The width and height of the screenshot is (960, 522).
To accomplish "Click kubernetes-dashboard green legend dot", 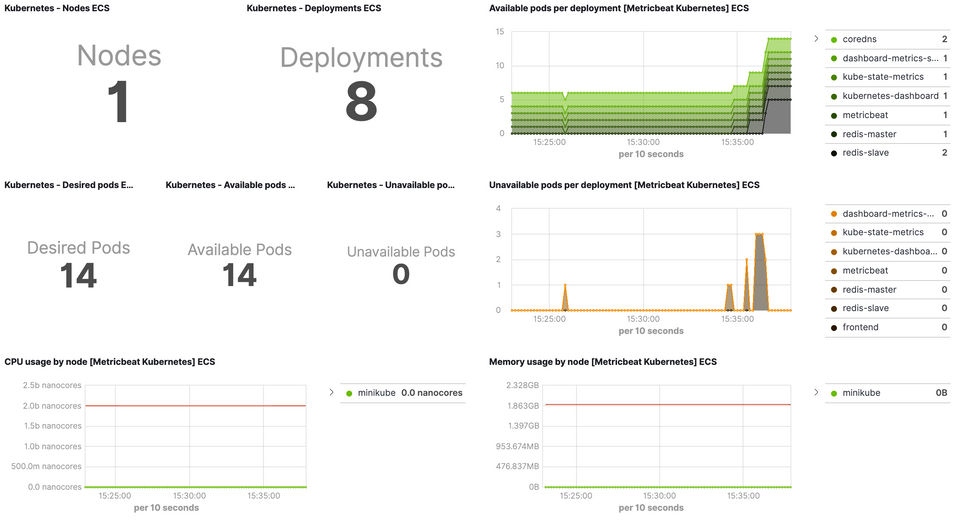I will [x=833, y=97].
